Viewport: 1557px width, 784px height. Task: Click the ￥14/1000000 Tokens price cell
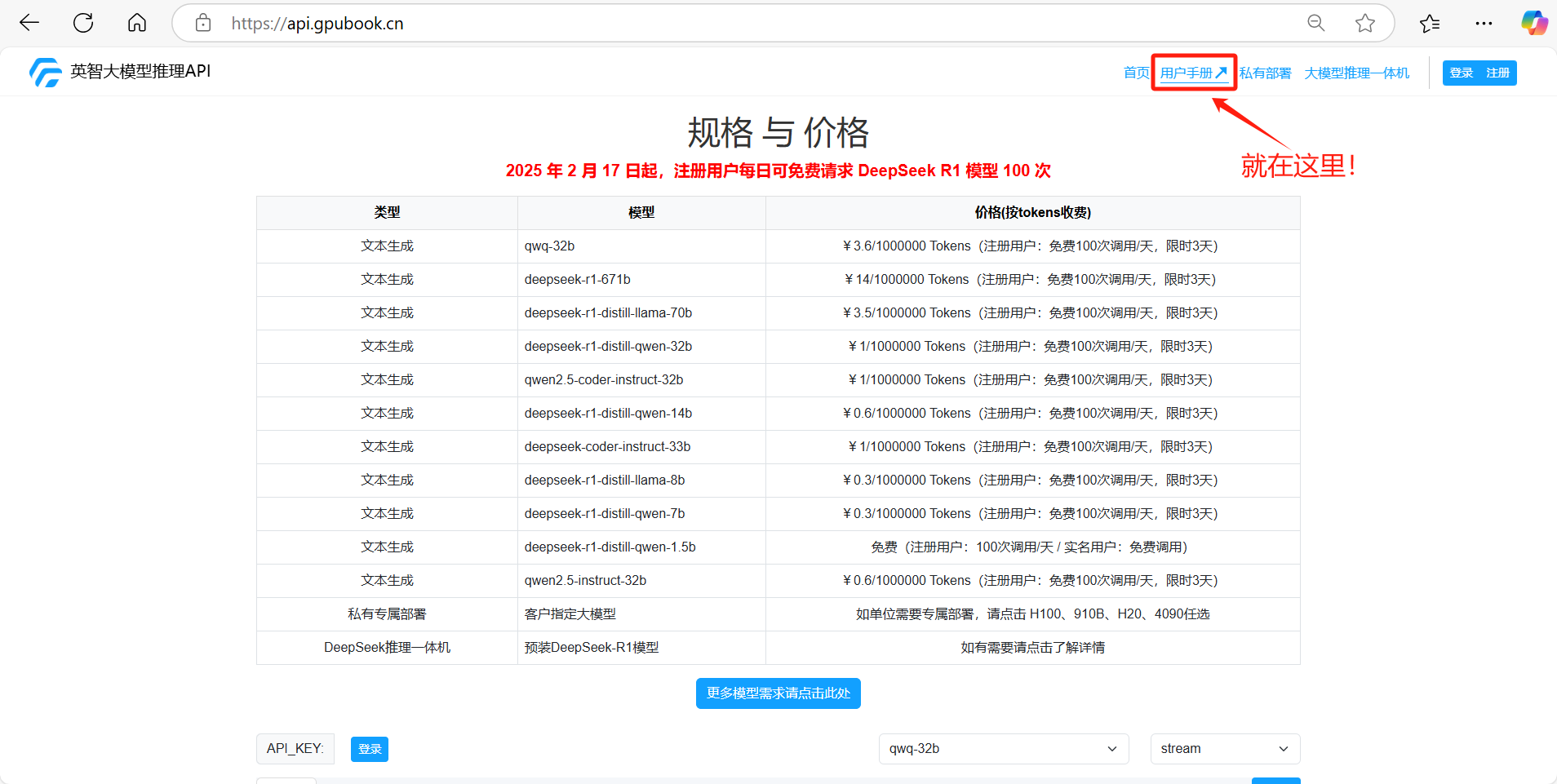pos(1032,280)
